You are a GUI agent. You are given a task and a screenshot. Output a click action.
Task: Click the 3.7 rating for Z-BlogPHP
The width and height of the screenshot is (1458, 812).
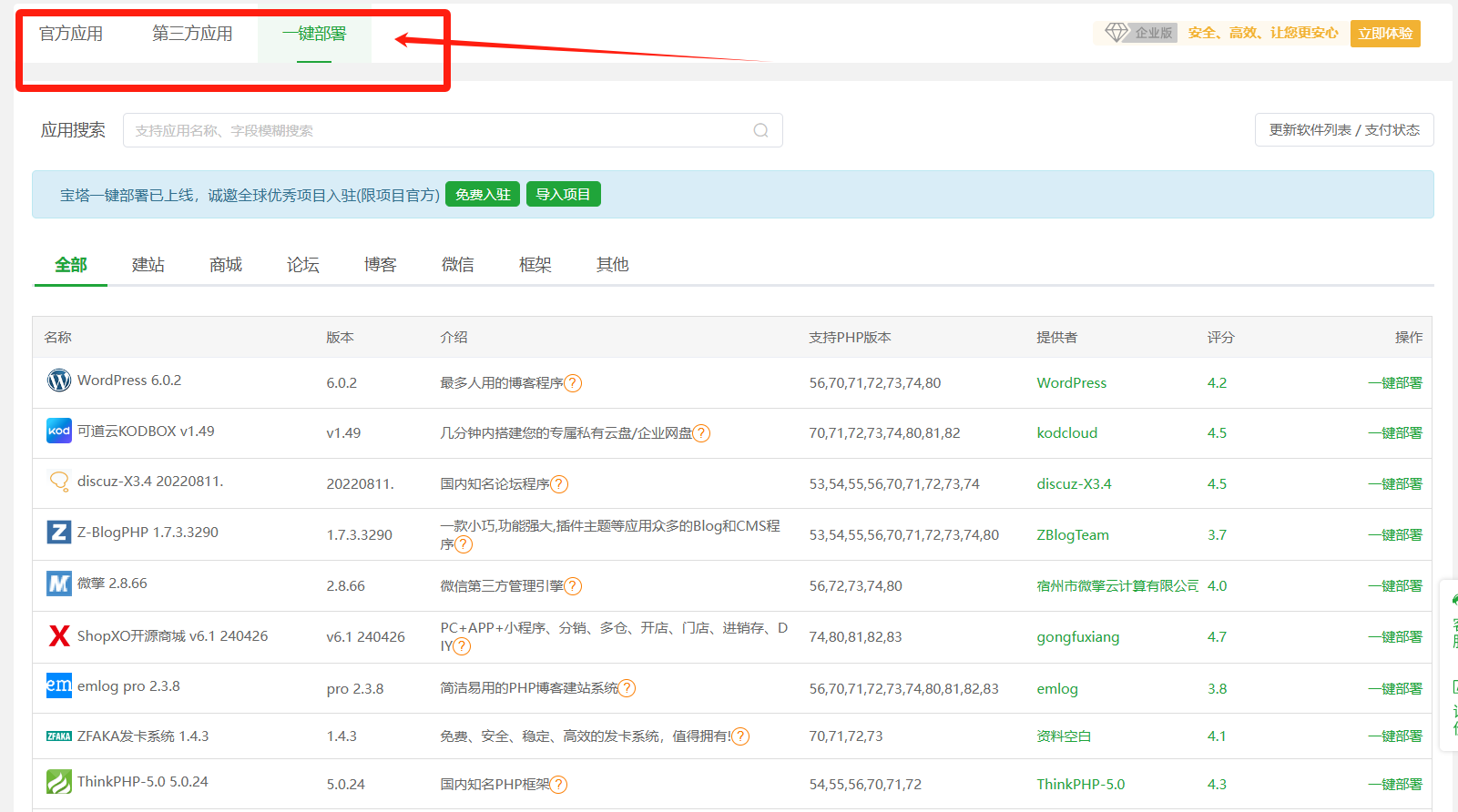(1217, 535)
